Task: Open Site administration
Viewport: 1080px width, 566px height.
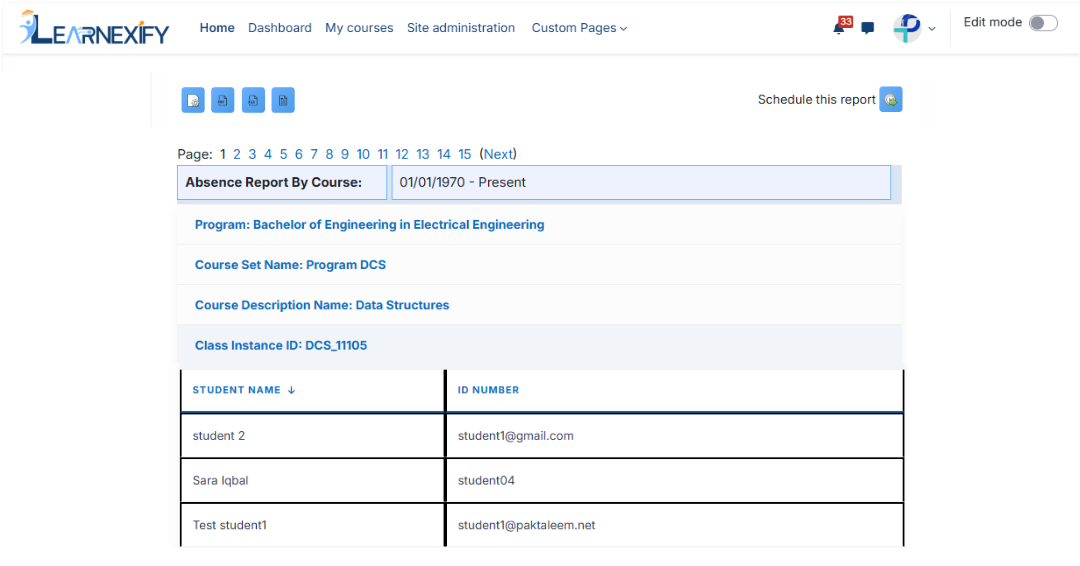Action: [x=461, y=28]
